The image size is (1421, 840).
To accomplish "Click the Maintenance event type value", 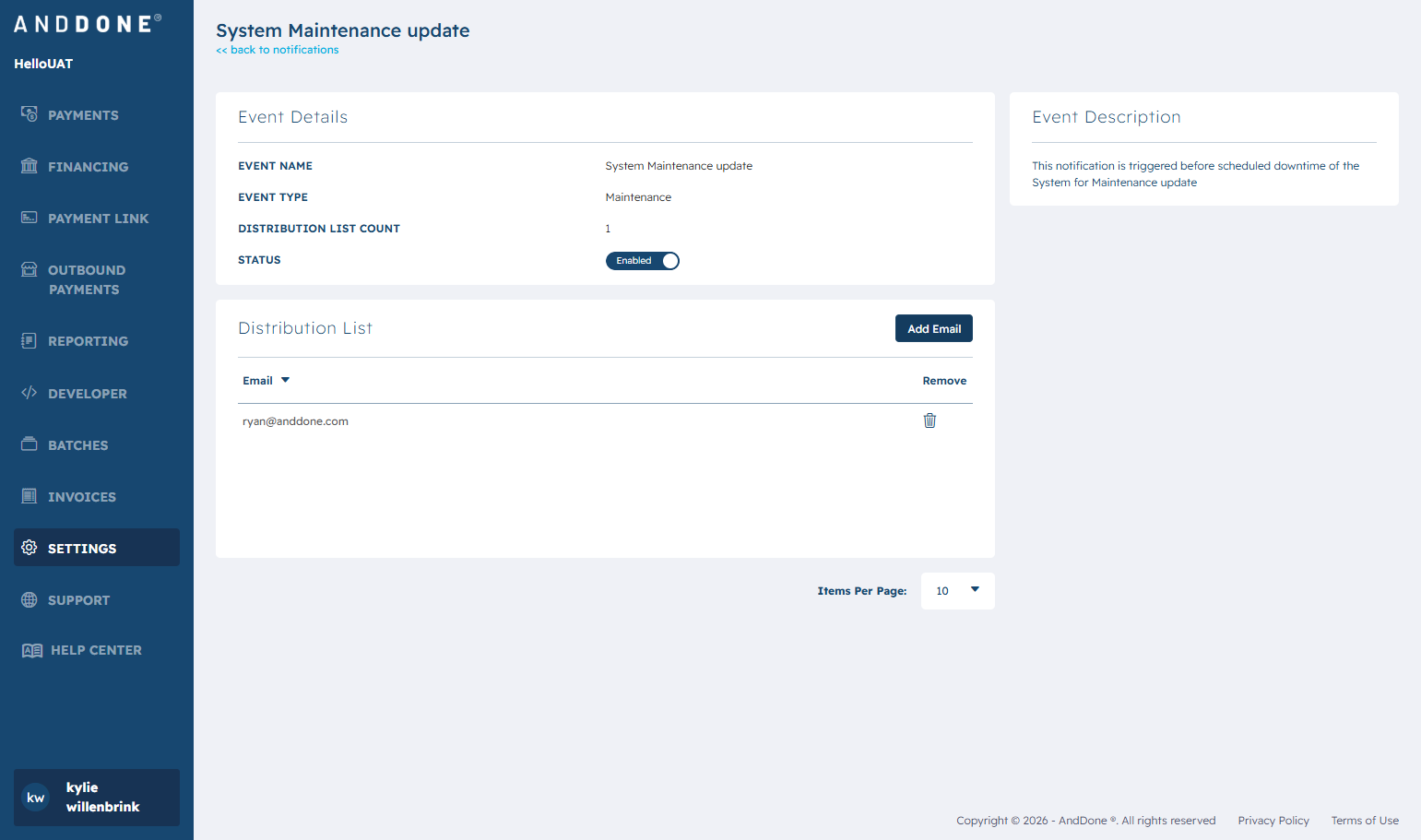I will (638, 197).
